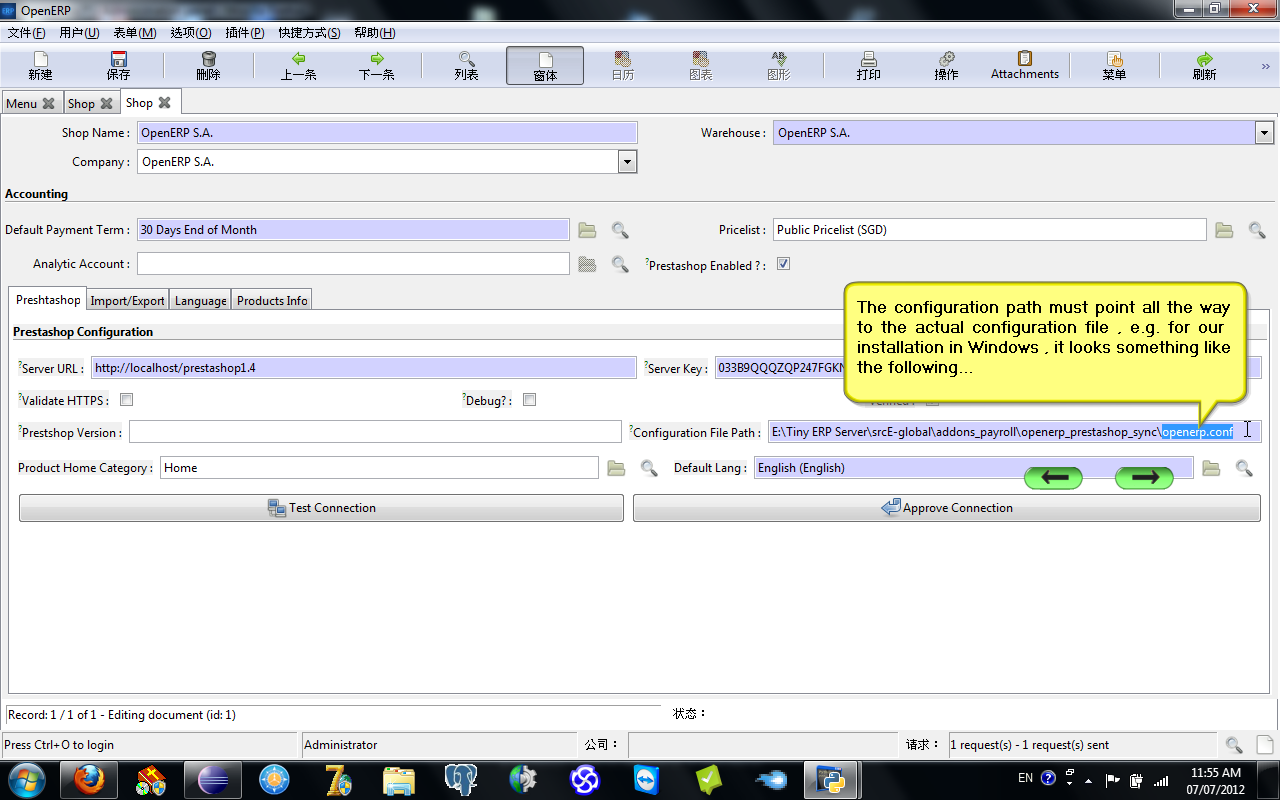Open pgAdmin elephant icon in taskbar
1280x800 pixels.
coord(461,779)
